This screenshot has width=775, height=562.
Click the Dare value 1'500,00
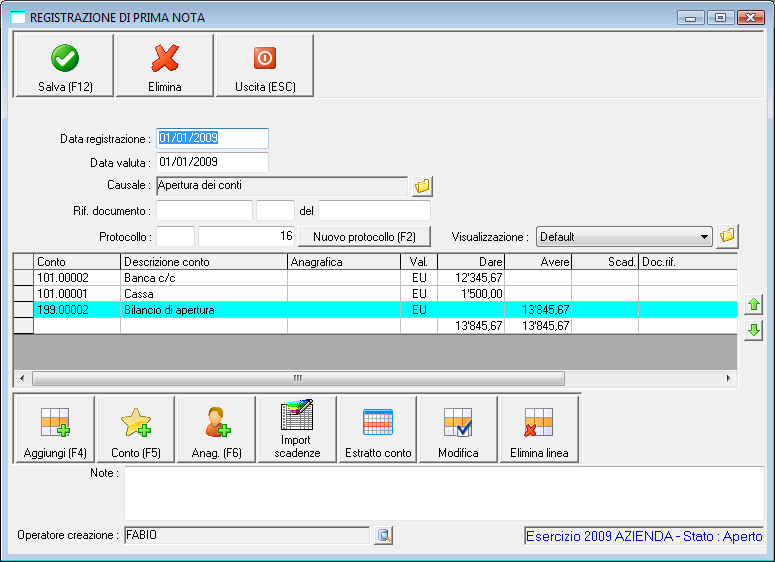tap(471, 294)
